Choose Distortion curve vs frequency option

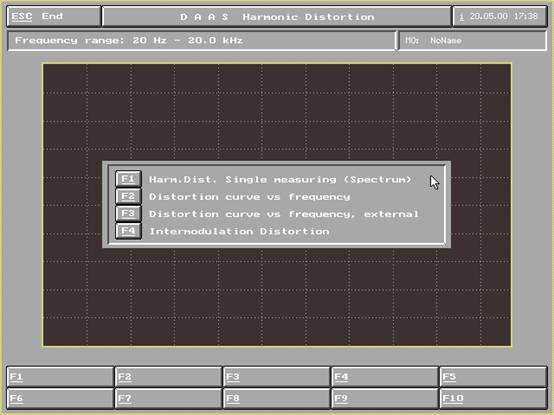249,197
